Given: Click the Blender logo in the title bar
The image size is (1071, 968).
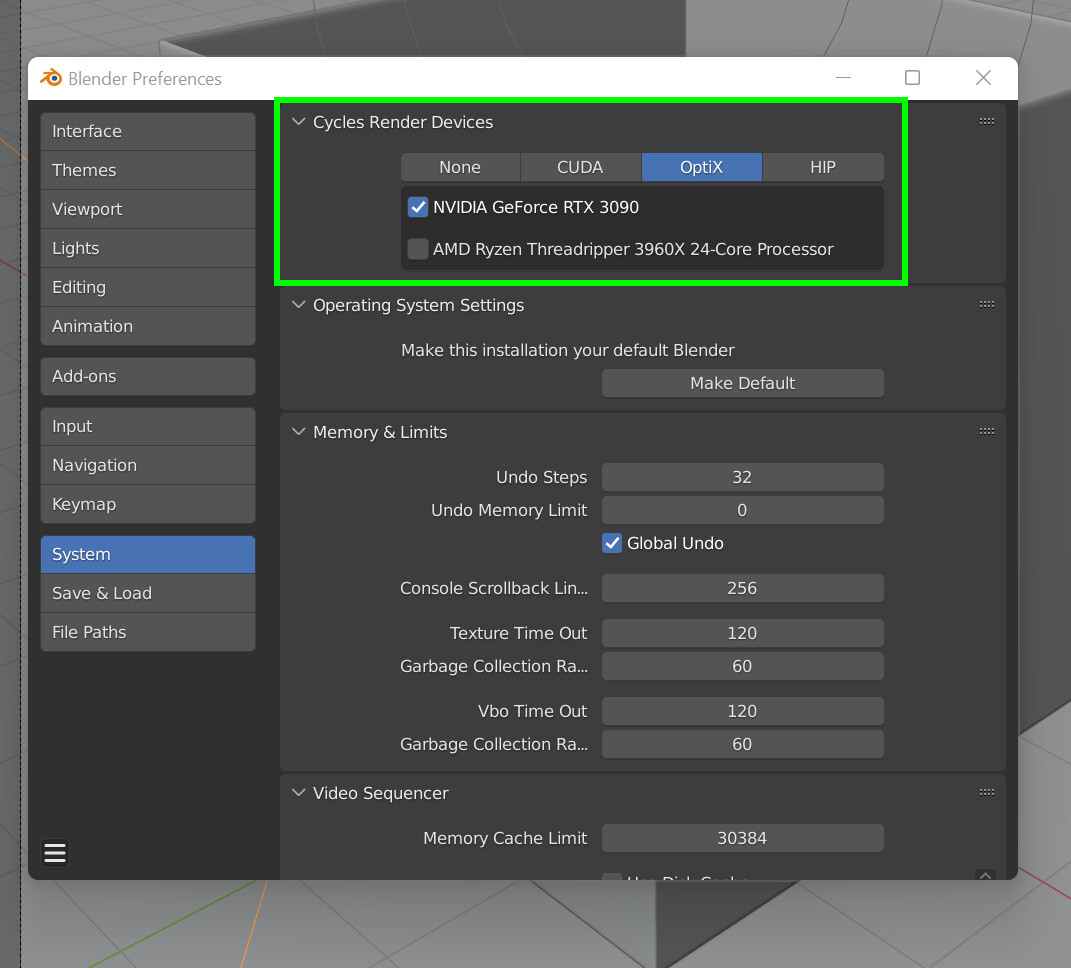Looking at the screenshot, I should (x=50, y=77).
